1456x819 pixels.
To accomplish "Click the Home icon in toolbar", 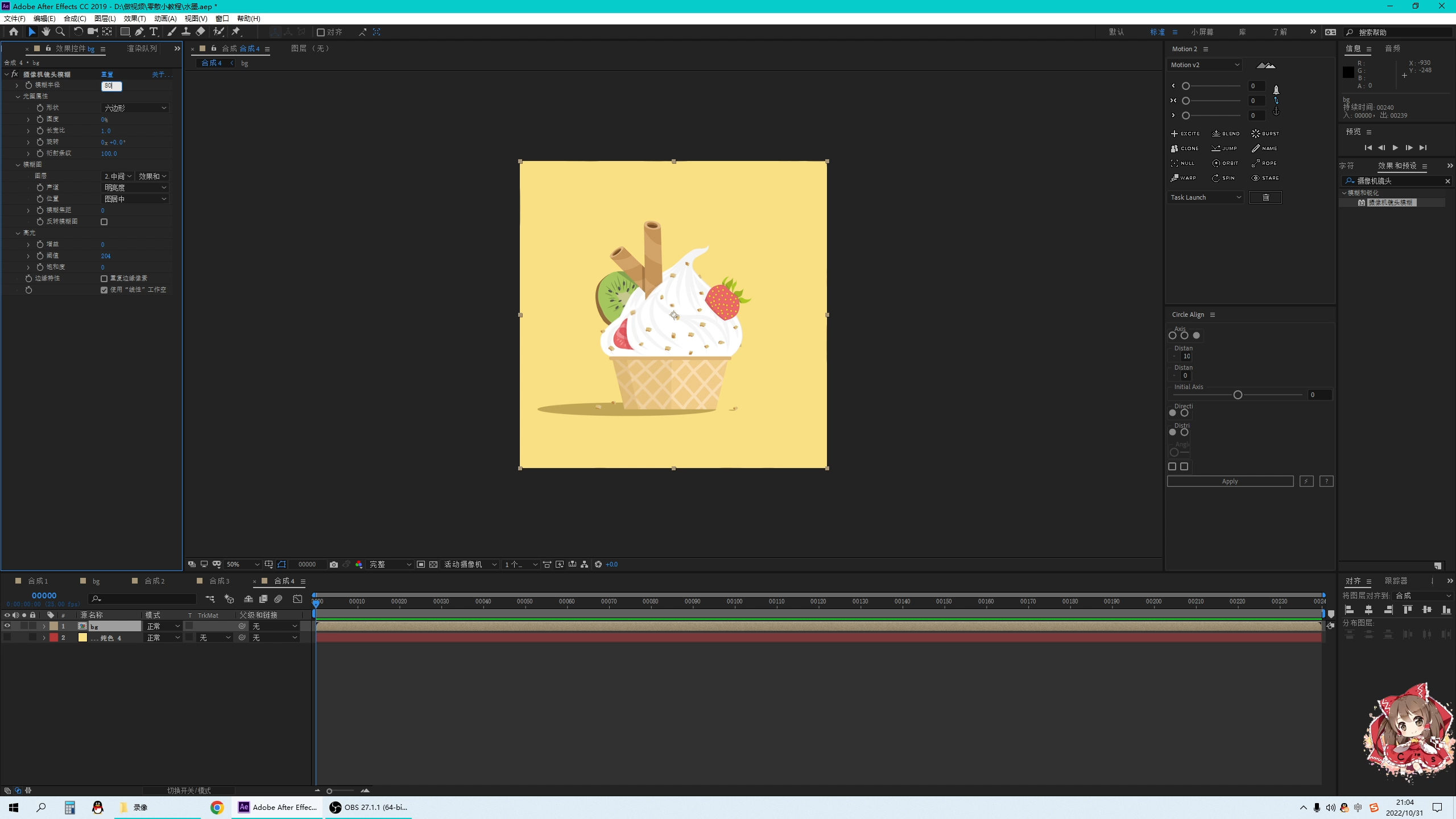I will (14, 32).
